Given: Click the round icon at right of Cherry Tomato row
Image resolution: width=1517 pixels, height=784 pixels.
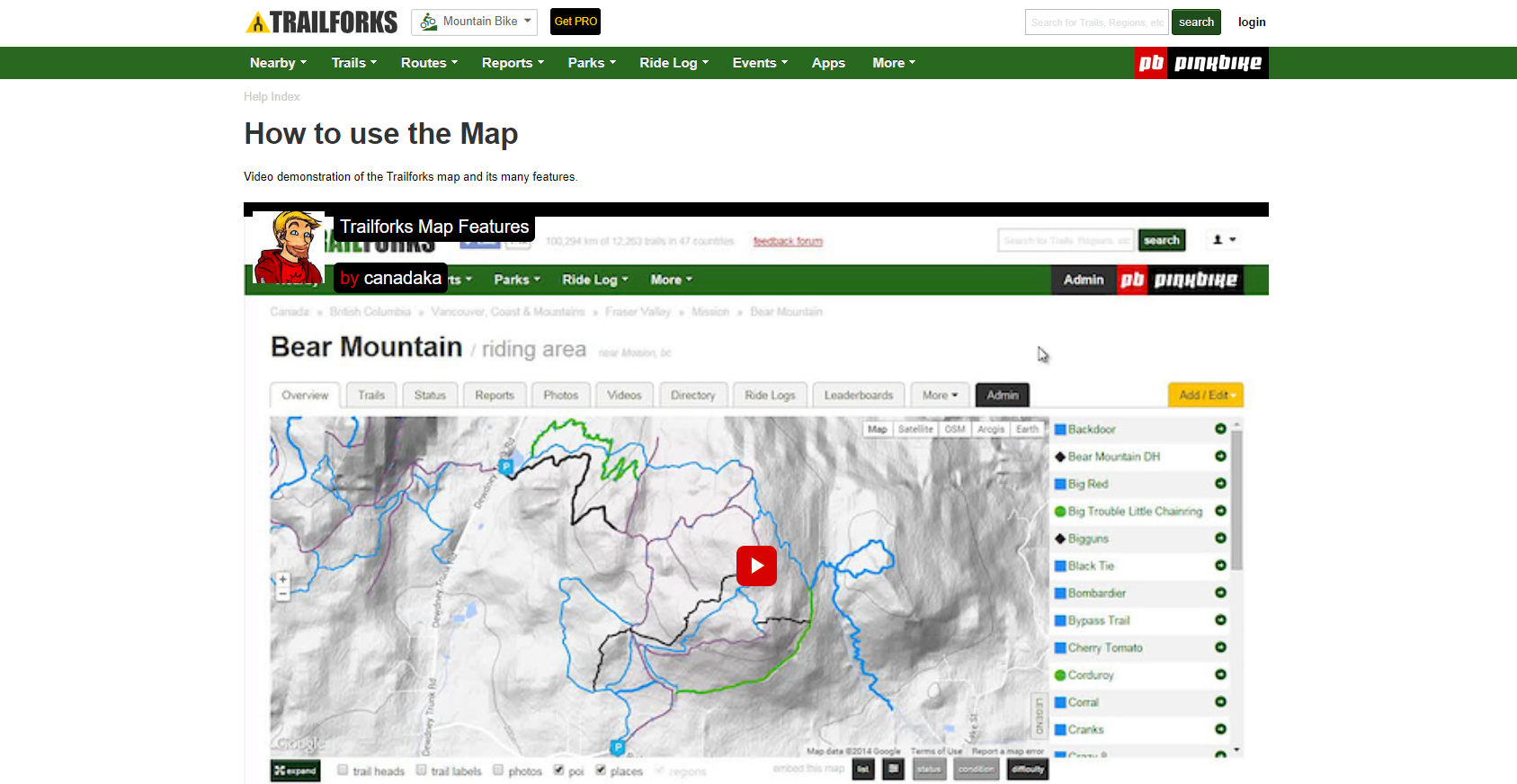Looking at the screenshot, I should point(1220,647).
